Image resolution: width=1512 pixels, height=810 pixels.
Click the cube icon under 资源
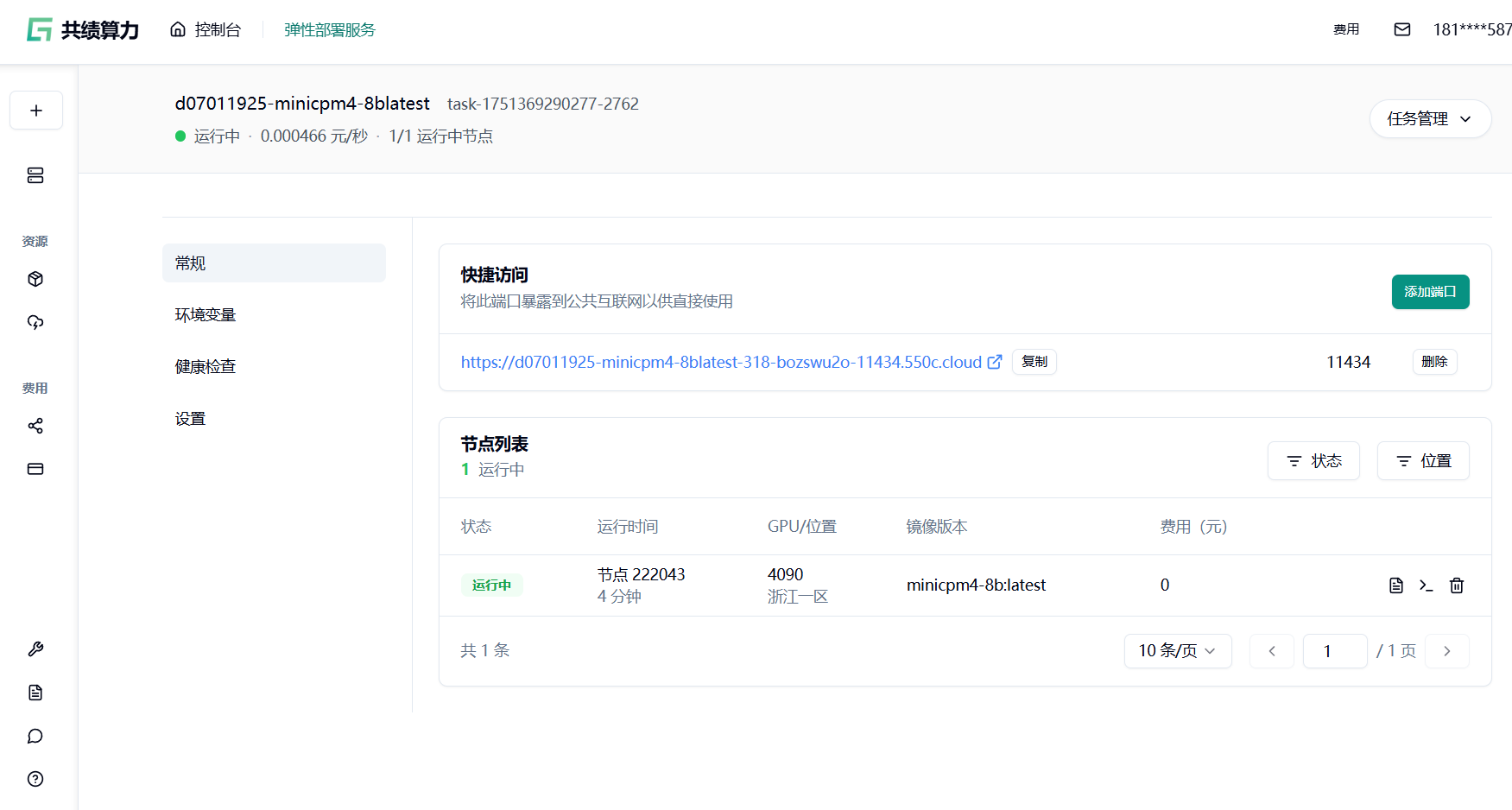coord(35,279)
